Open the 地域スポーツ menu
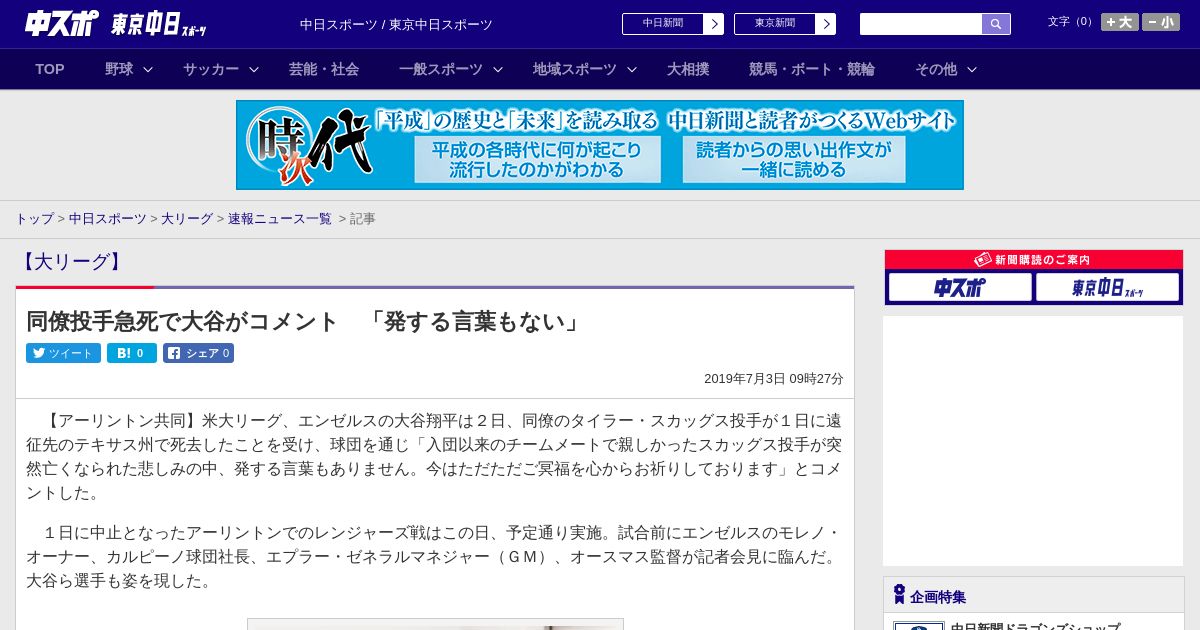The height and width of the screenshot is (630, 1200). (x=575, y=69)
